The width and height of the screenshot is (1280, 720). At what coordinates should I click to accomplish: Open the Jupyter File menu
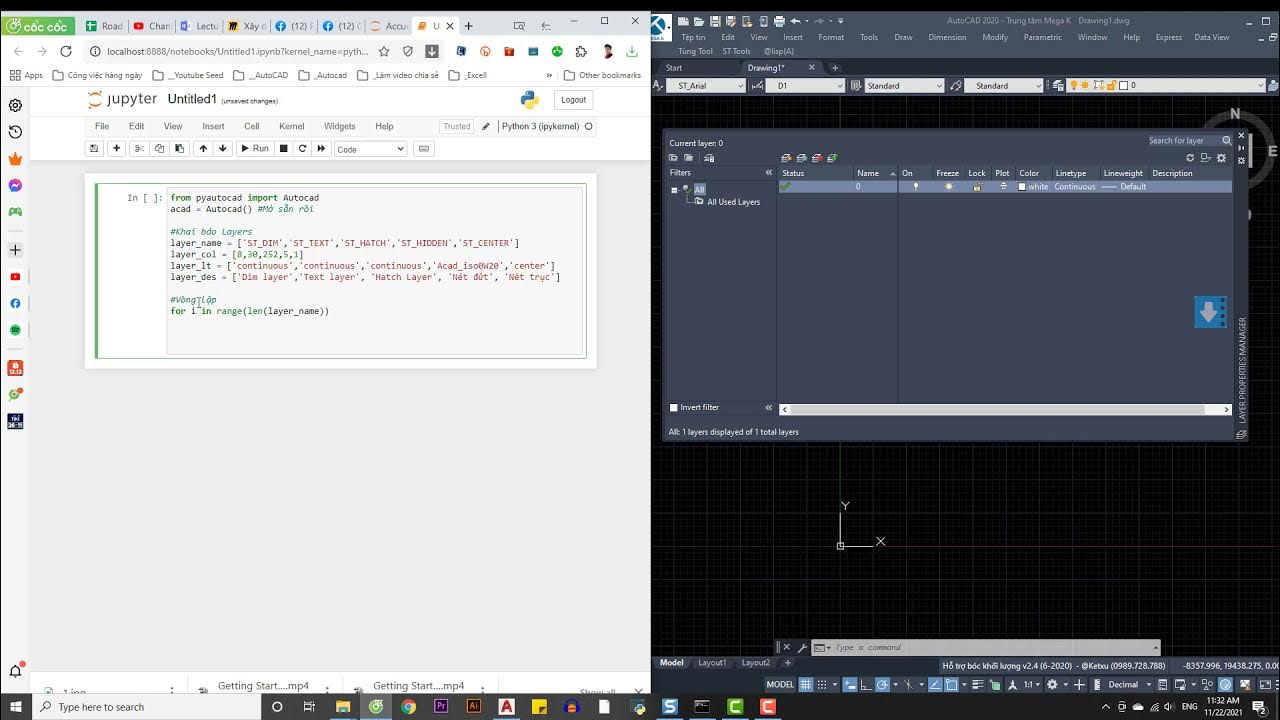(102, 126)
